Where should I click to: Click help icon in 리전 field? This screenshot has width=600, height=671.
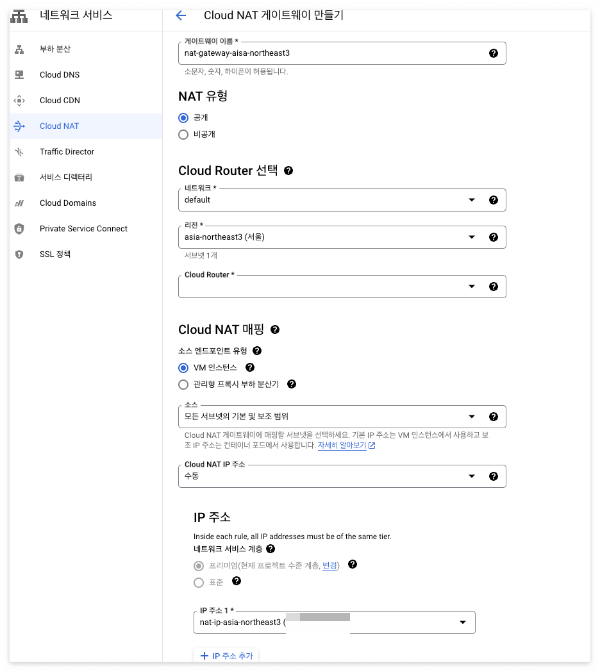click(x=493, y=237)
